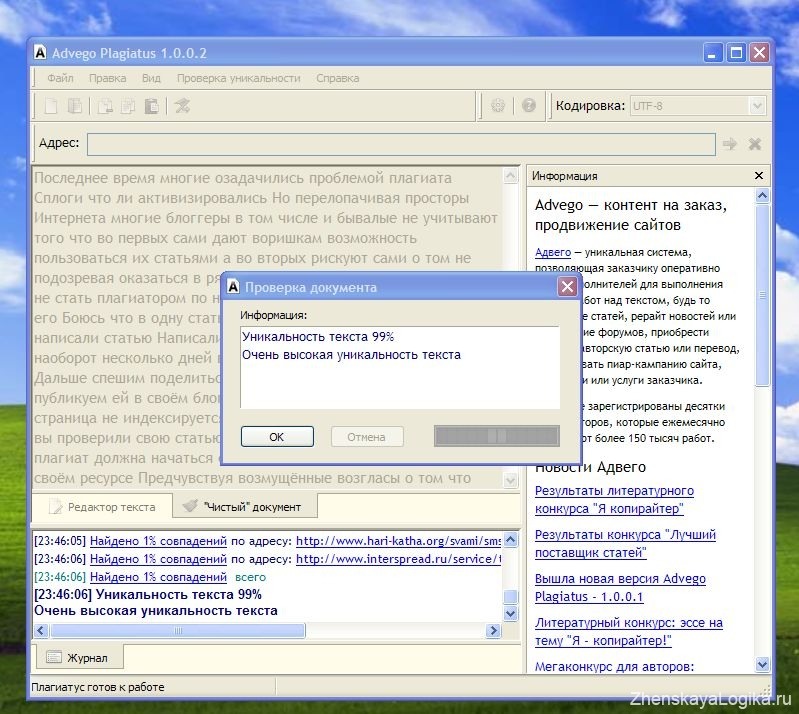Click the cut toolbar icon
This screenshot has height=714, width=799.
[x=105, y=106]
